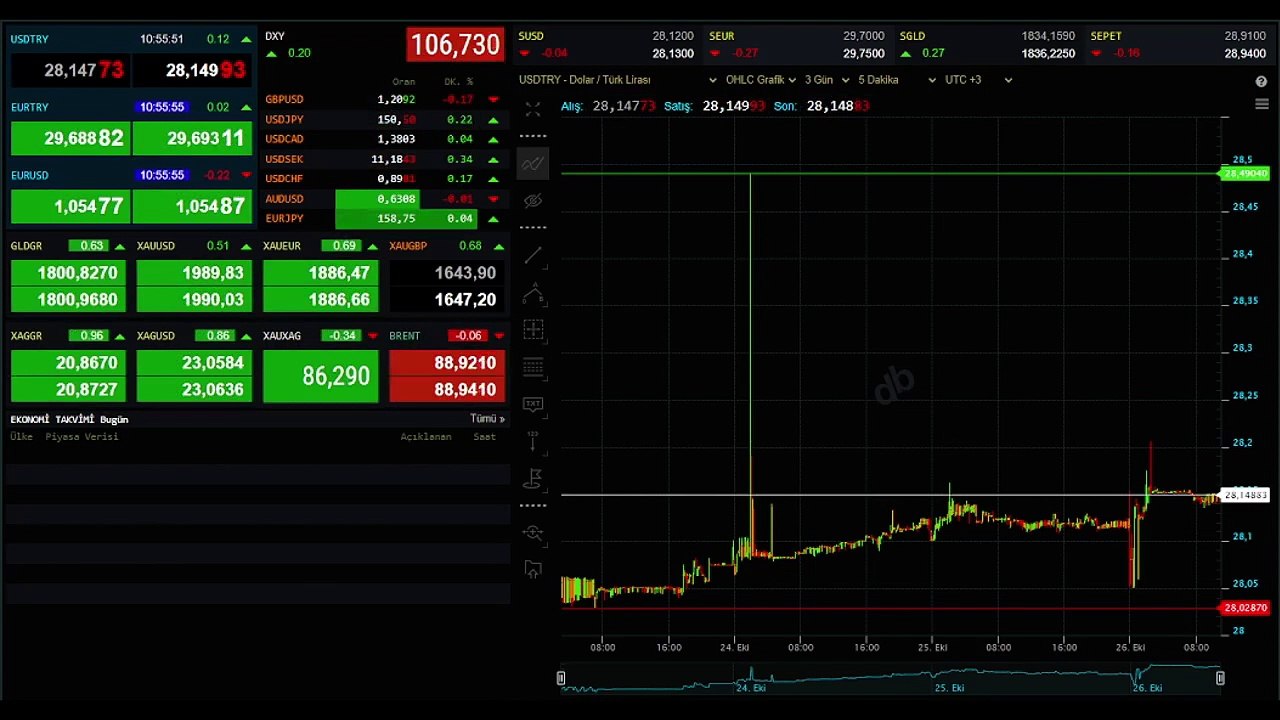The image size is (1280, 720).
Task: Click the XAUEUR price tile 1886,47
Action: click(321, 273)
